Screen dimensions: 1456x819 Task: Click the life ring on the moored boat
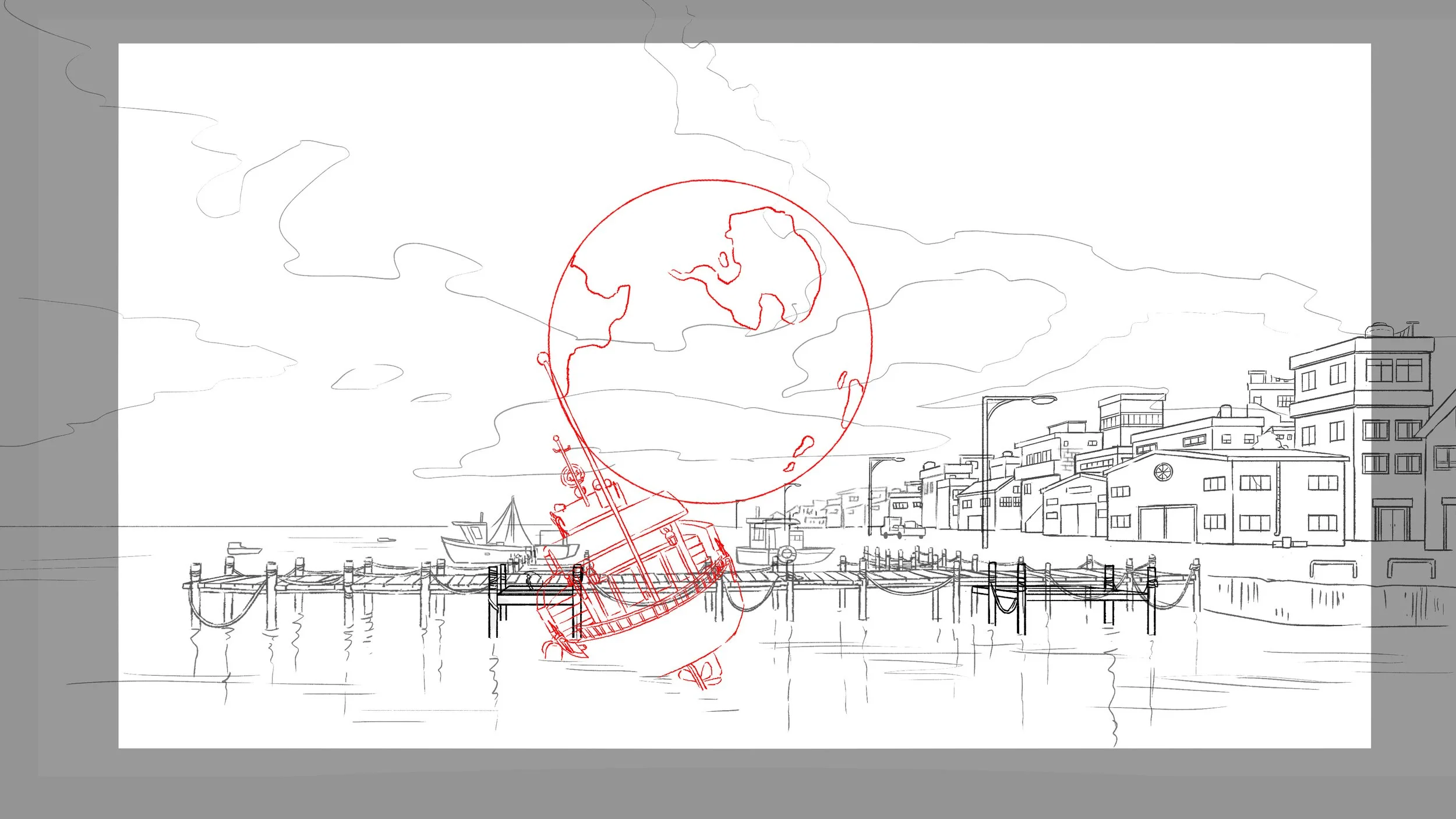[787, 553]
